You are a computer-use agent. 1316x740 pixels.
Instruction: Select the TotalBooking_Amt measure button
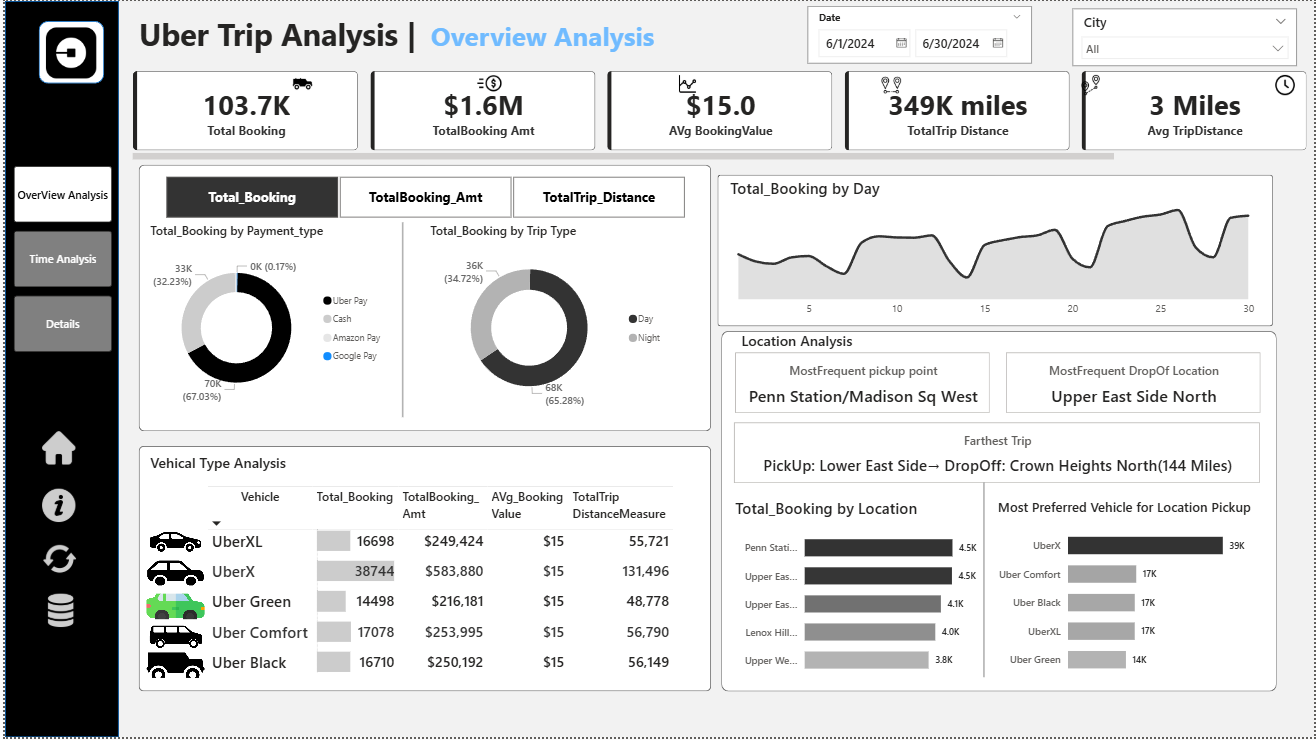click(x=426, y=197)
